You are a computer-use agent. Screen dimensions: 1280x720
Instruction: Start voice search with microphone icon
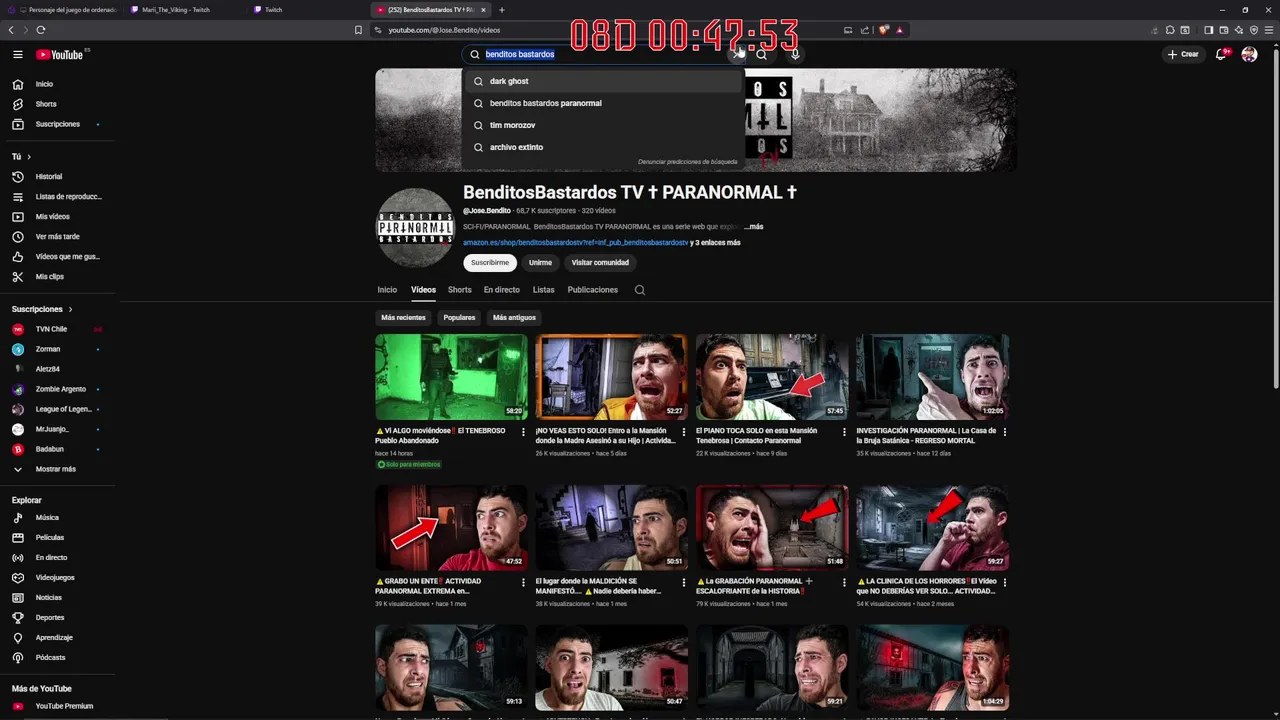[x=795, y=54]
